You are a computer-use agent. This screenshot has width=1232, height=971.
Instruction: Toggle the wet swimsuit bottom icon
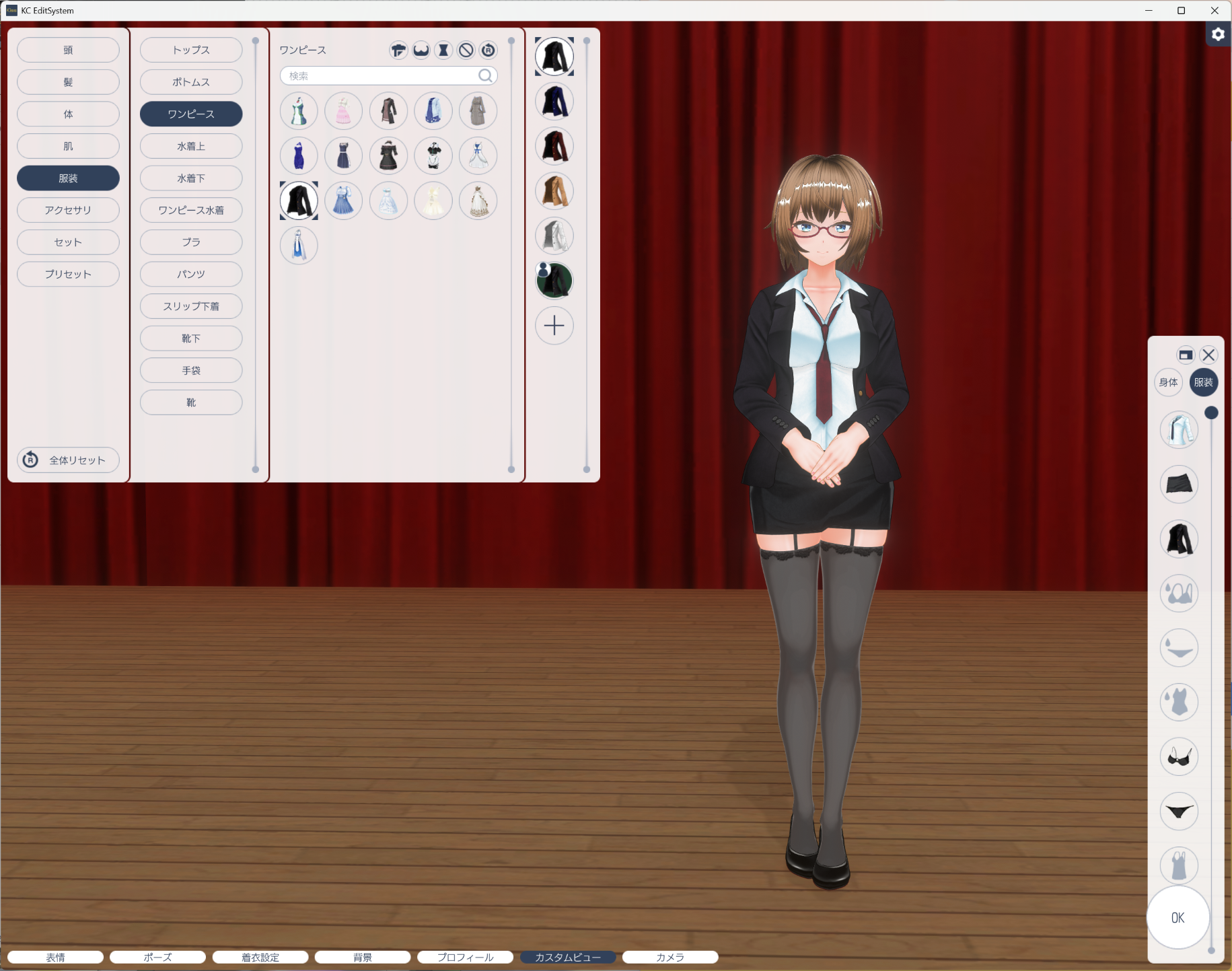tap(1180, 647)
